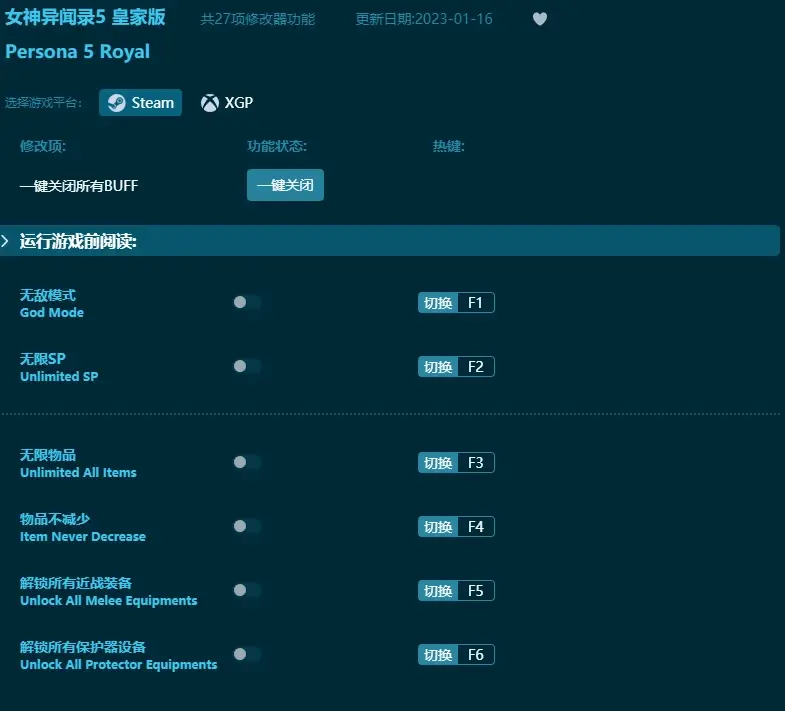Turn on Unlimited All Items toggle
The height and width of the screenshot is (711, 785).
coord(247,462)
